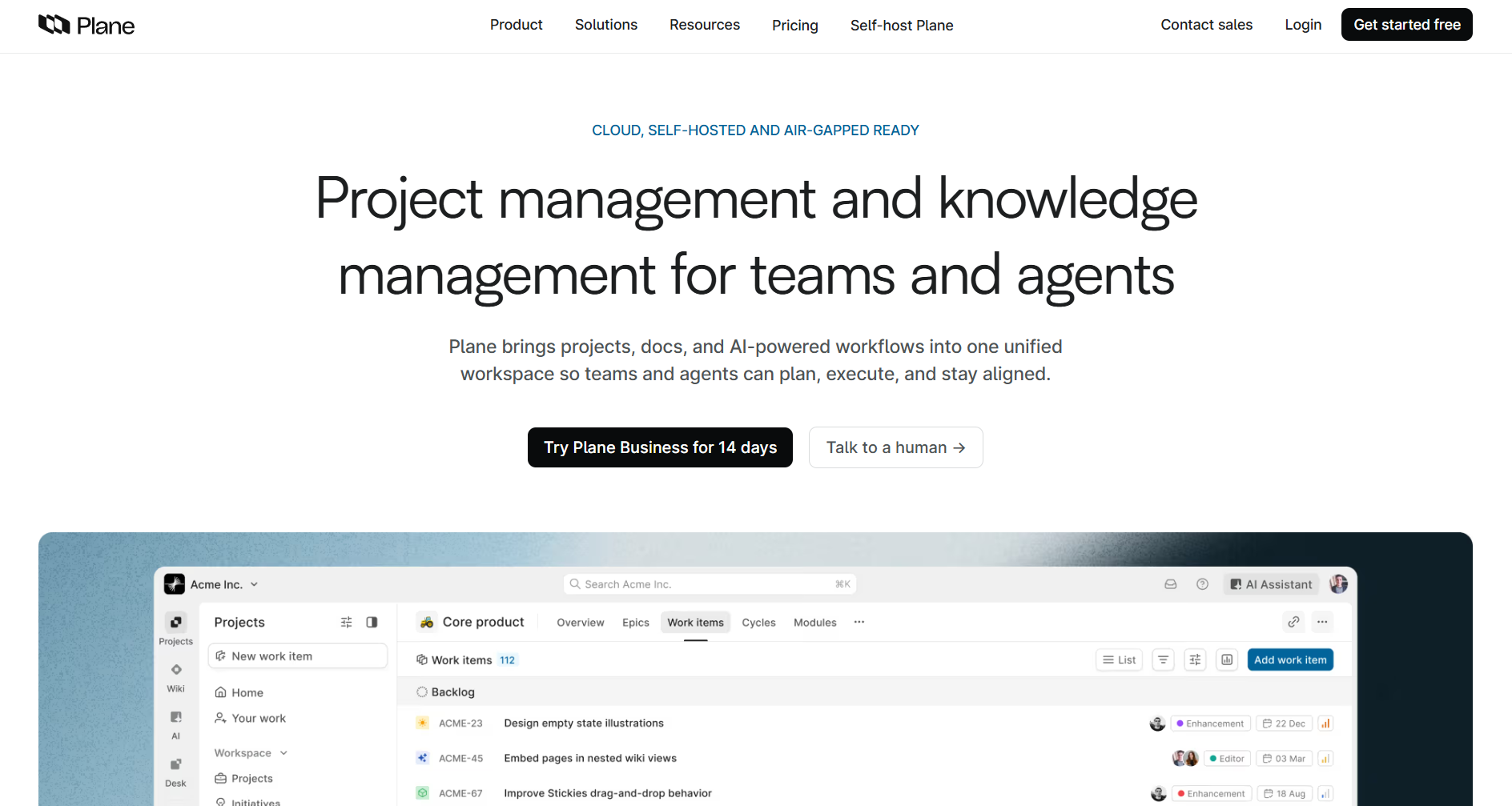Click the assignee avatar on ACME-67 row
1512x806 pixels.
[x=1158, y=794]
